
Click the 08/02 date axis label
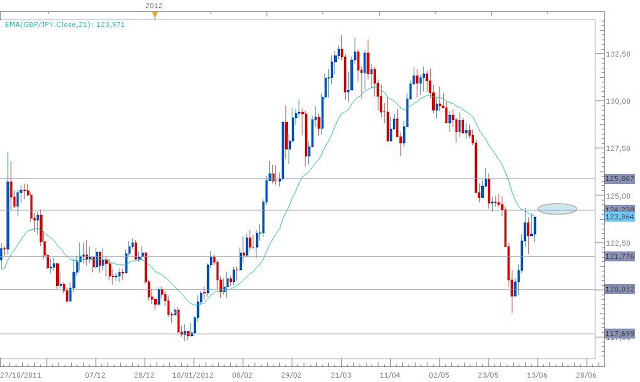[242, 375]
